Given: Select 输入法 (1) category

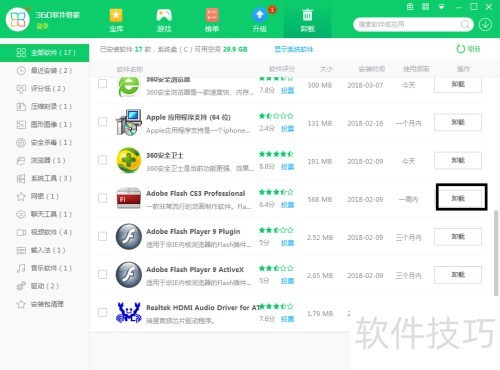Looking at the screenshot, I should [44, 250].
